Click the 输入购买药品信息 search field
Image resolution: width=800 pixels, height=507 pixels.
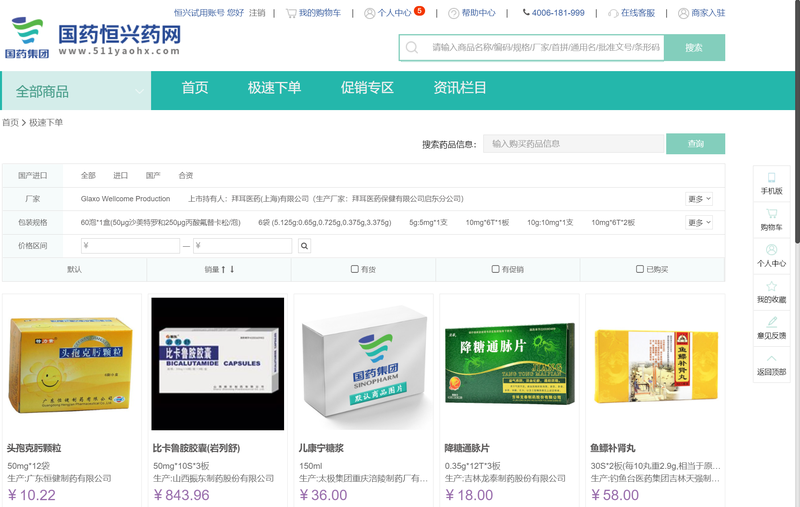pyautogui.click(x=573, y=144)
